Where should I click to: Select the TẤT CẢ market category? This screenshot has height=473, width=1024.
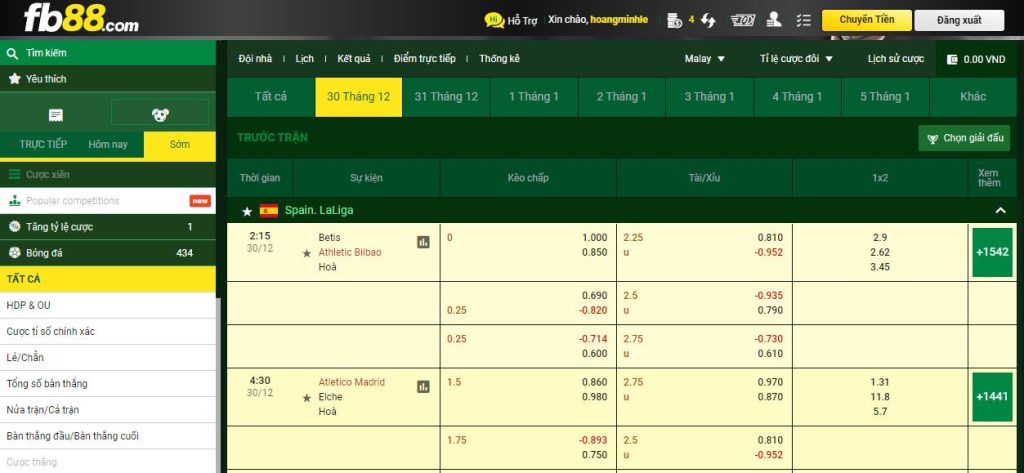[x=108, y=279]
